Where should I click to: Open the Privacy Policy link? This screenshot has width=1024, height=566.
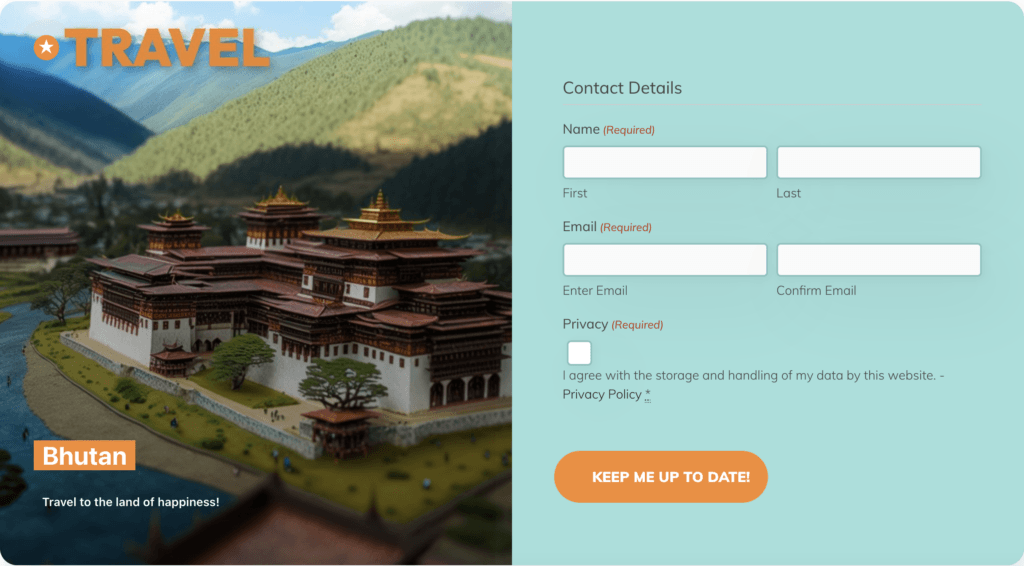point(602,394)
